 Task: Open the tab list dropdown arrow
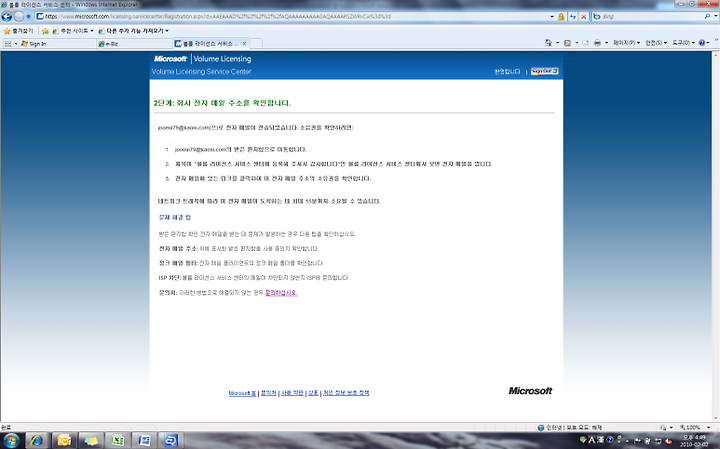(16, 44)
